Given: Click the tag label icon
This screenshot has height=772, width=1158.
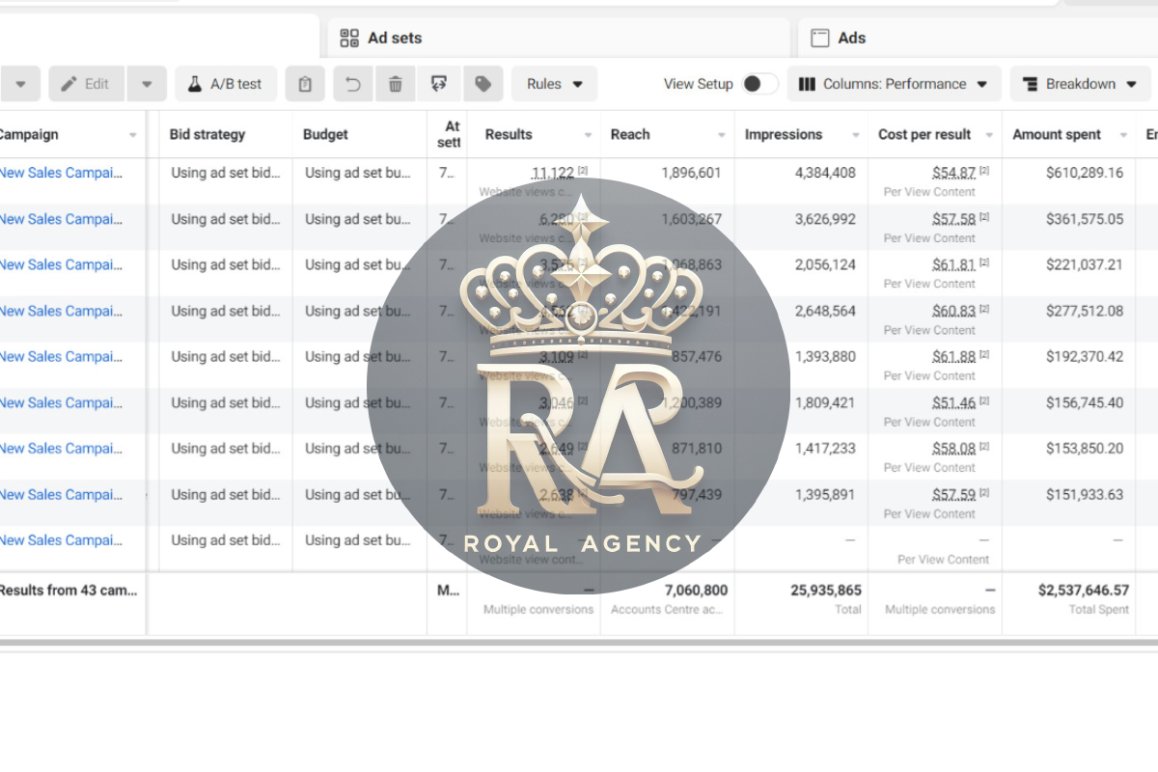Looking at the screenshot, I should point(483,84).
